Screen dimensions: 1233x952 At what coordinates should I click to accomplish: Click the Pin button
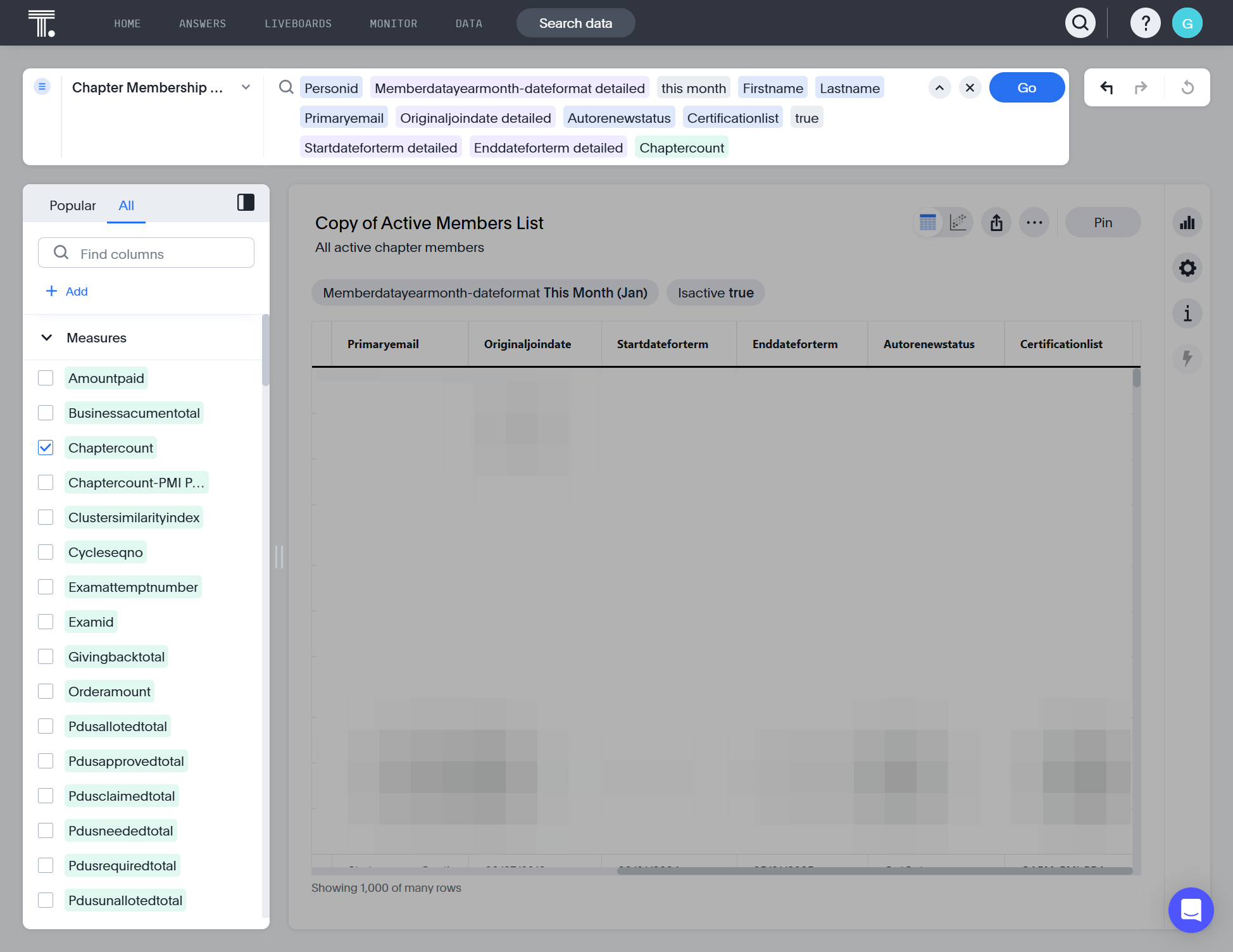tap(1103, 223)
